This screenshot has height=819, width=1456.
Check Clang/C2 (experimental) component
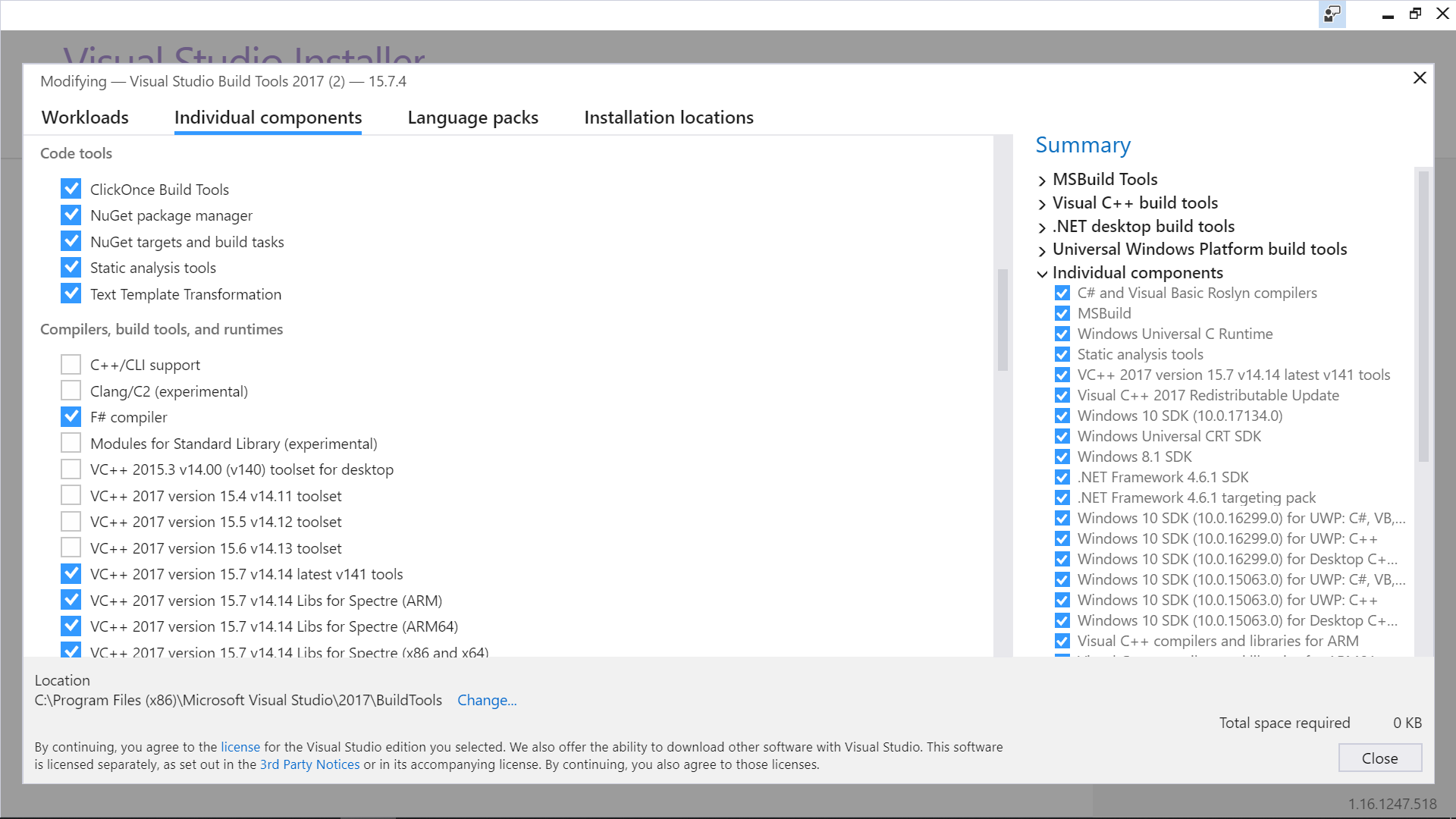pos(71,390)
